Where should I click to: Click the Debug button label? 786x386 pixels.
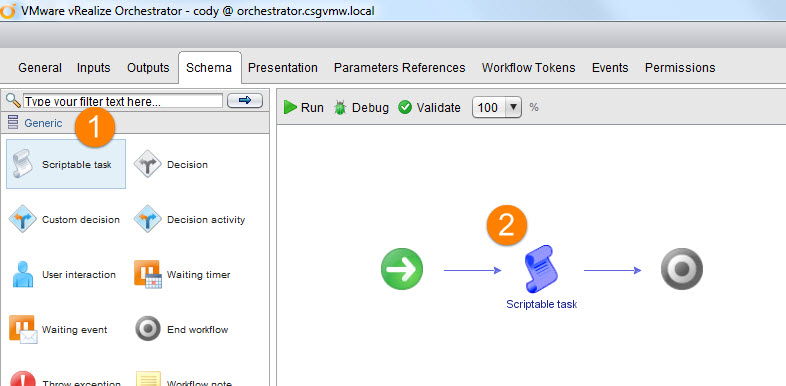point(370,107)
